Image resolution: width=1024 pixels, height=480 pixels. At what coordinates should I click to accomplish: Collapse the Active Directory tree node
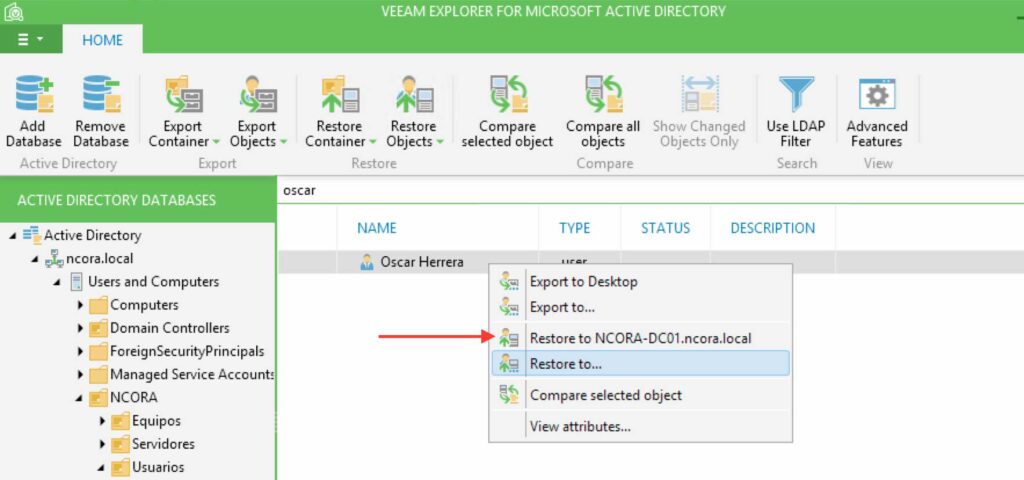pyautogui.click(x=13, y=235)
